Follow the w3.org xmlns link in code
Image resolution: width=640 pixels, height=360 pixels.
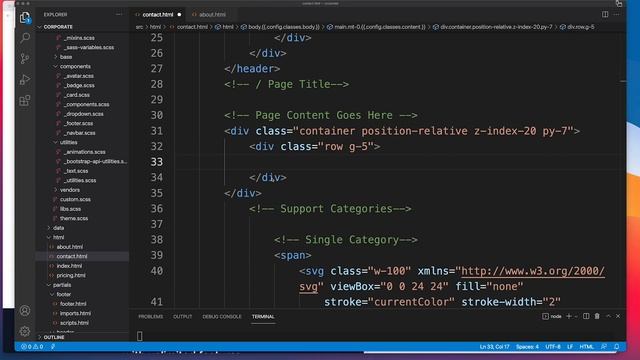tap(532, 271)
